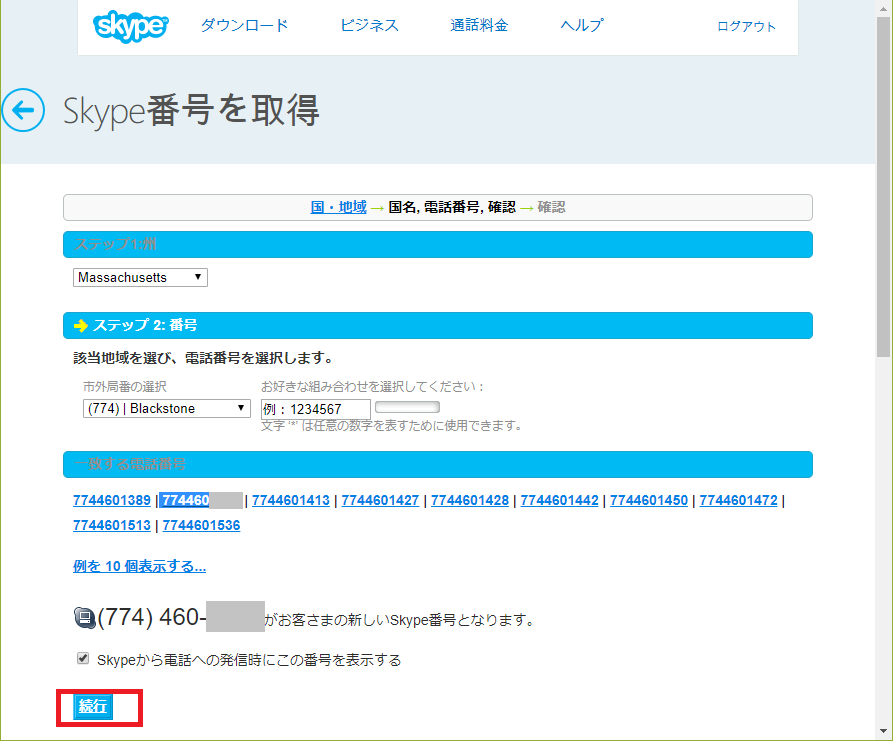Open the ダウンロード menu
The height and width of the screenshot is (741, 893).
click(x=244, y=26)
